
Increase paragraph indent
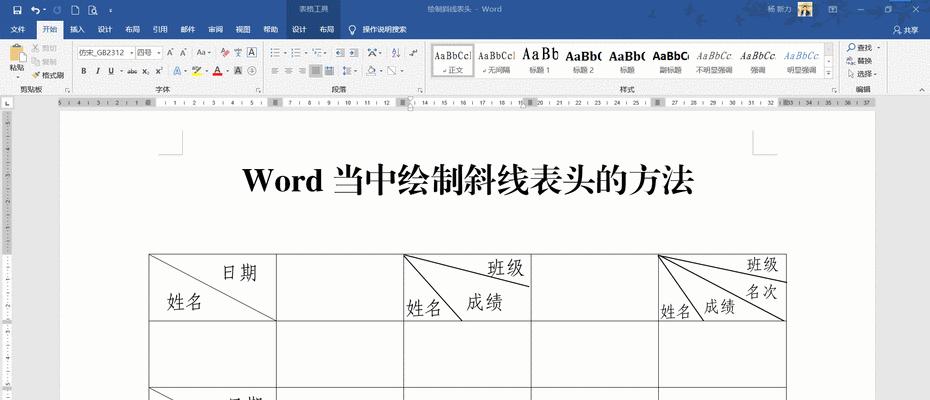pos(353,53)
